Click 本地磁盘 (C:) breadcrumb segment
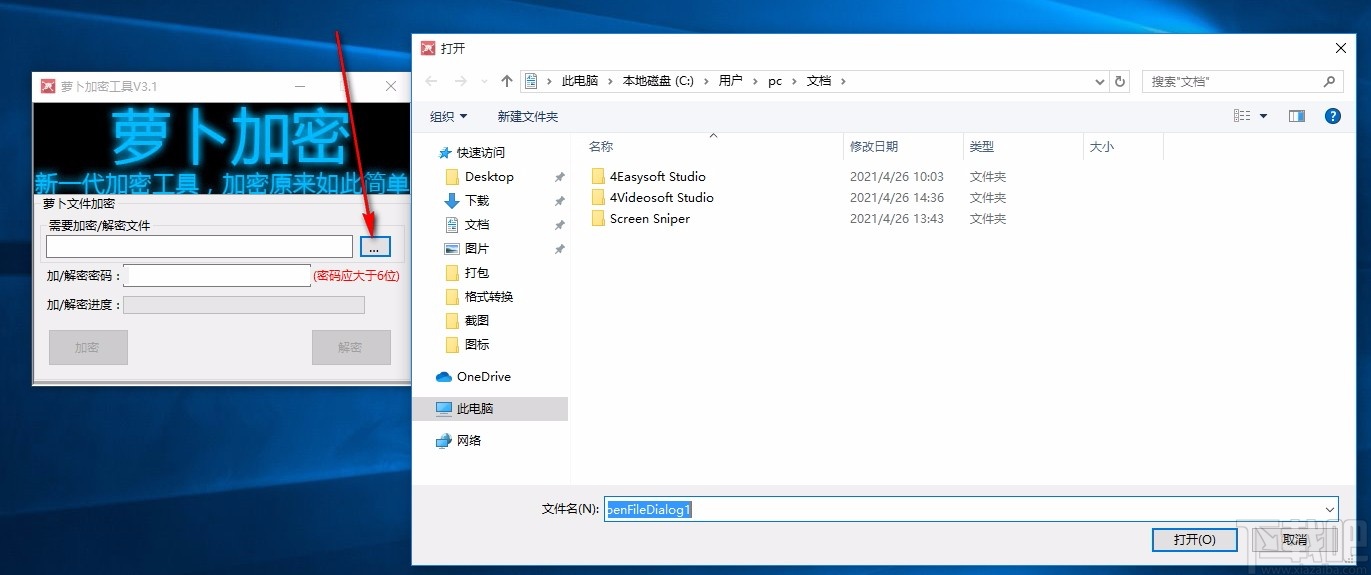1371x575 pixels. point(658,81)
